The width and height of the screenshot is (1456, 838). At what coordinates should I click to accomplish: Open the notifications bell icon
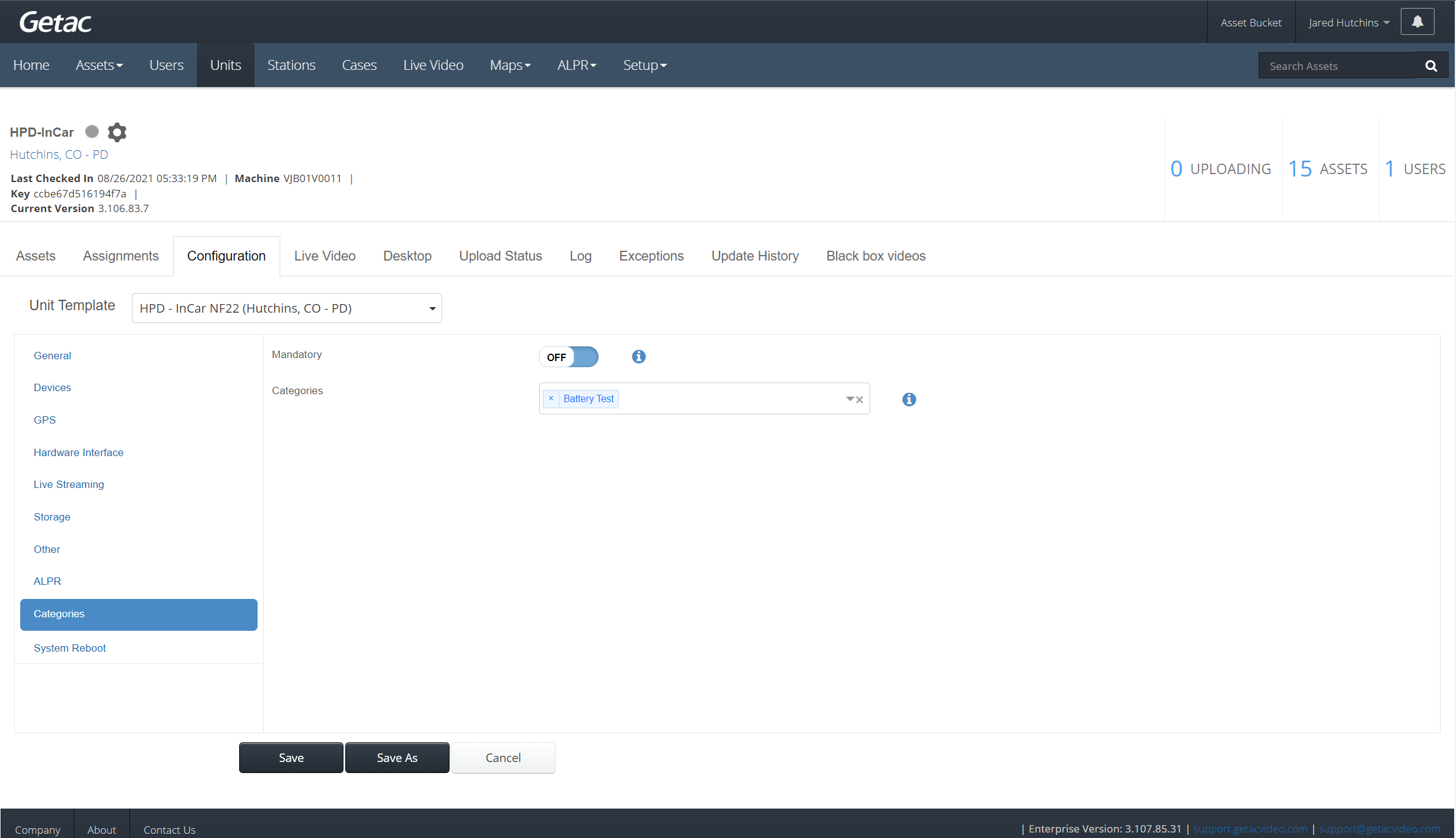1417,22
